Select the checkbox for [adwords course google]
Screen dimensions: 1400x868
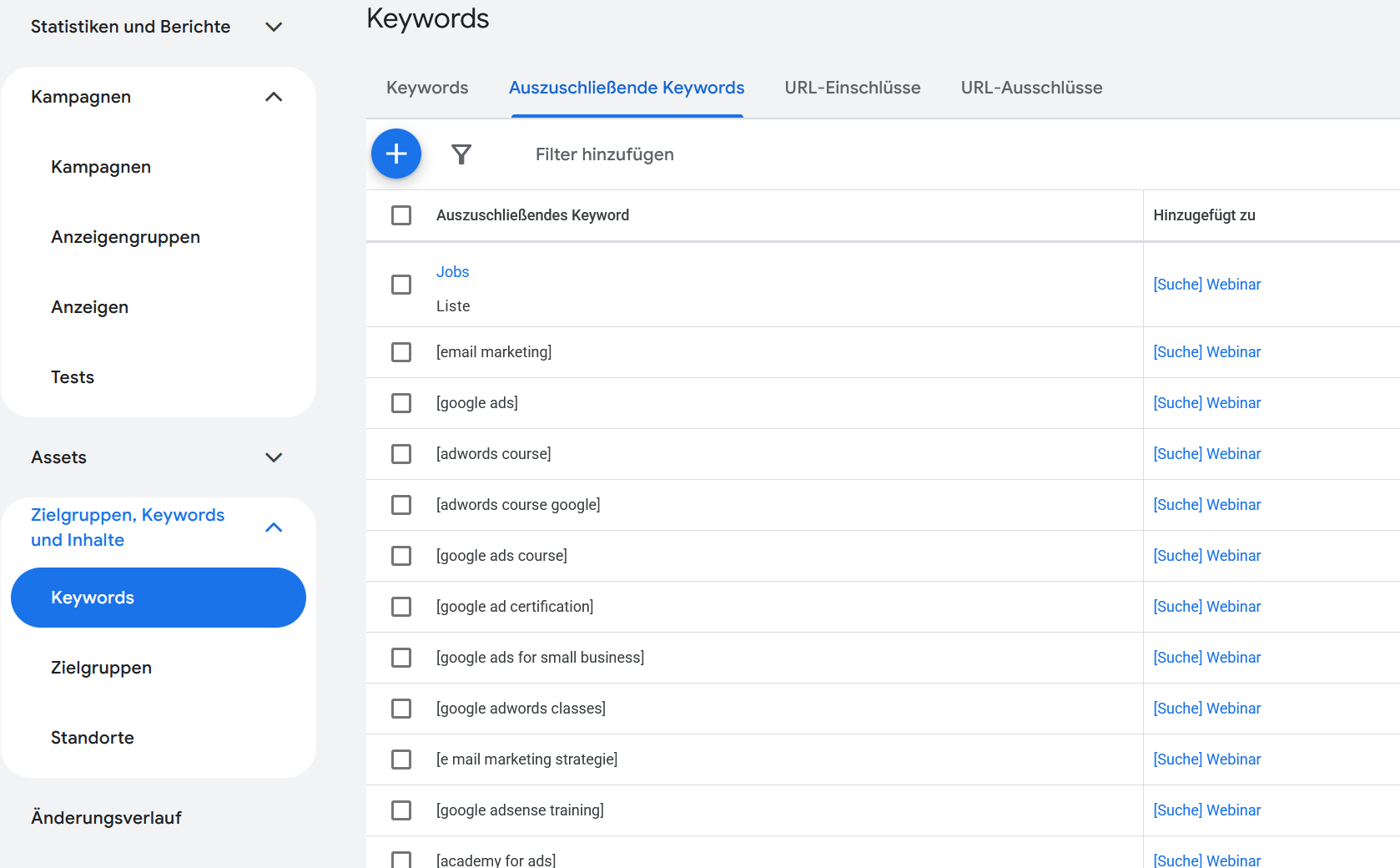pos(401,504)
